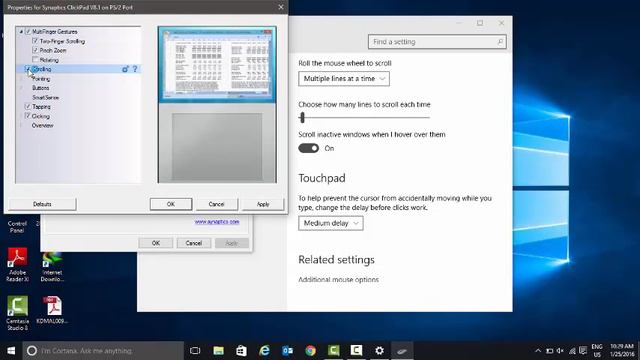Click the Defaults button
This screenshot has width=640, height=360.
(x=42, y=204)
